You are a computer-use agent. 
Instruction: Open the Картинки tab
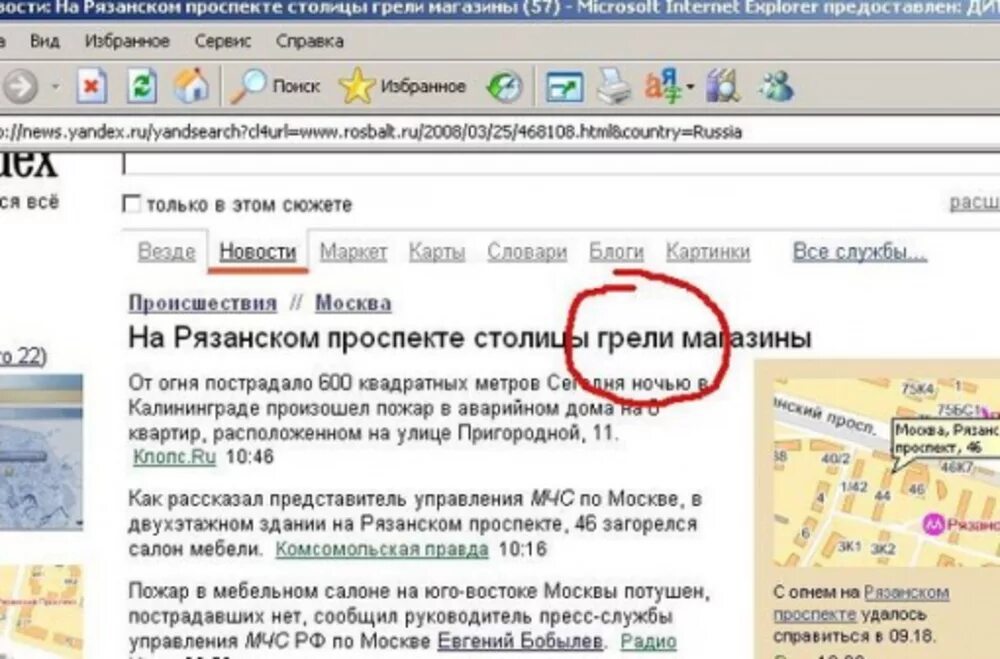click(x=708, y=251)
